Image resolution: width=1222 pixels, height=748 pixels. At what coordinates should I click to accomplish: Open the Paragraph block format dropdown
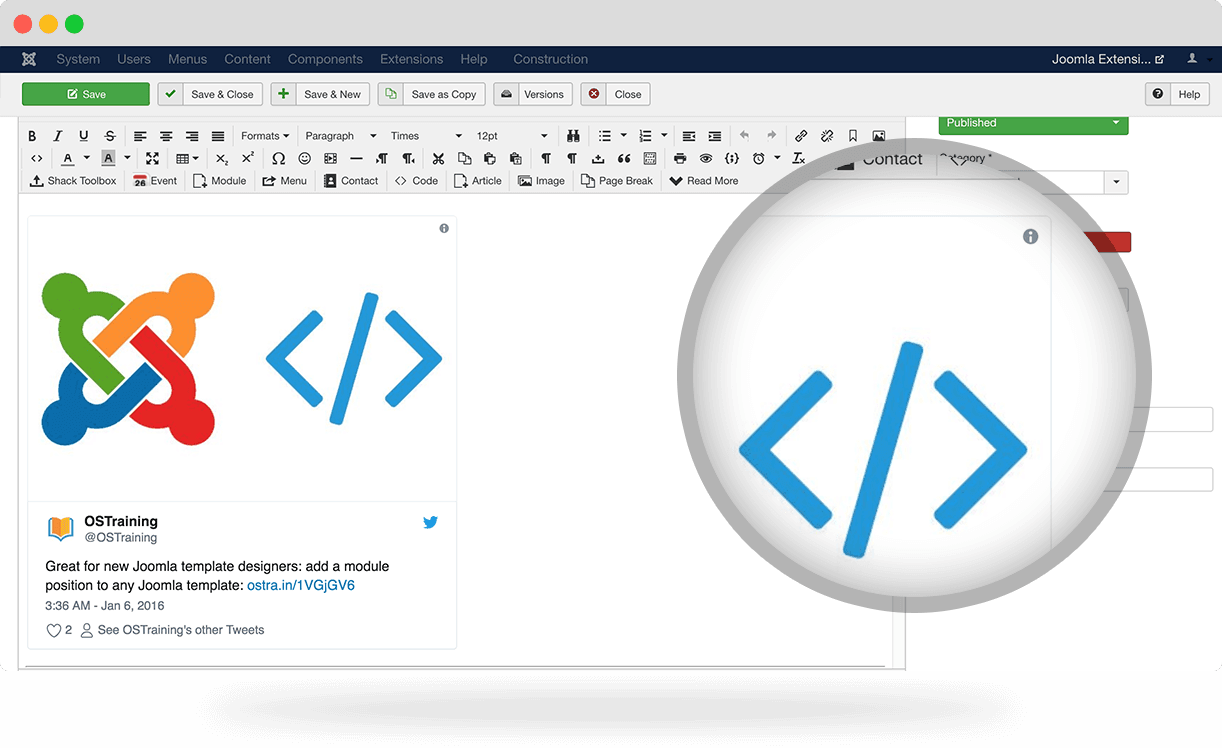pyautogui.click(x=341, y=135)
